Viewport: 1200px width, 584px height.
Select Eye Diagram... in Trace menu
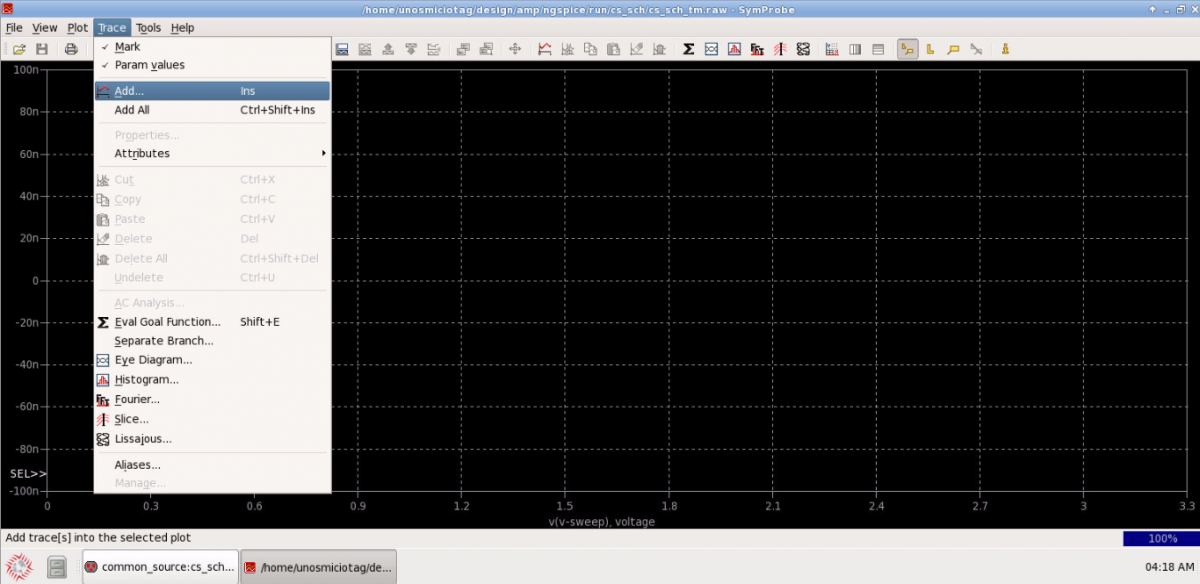[x=212, y=360]
